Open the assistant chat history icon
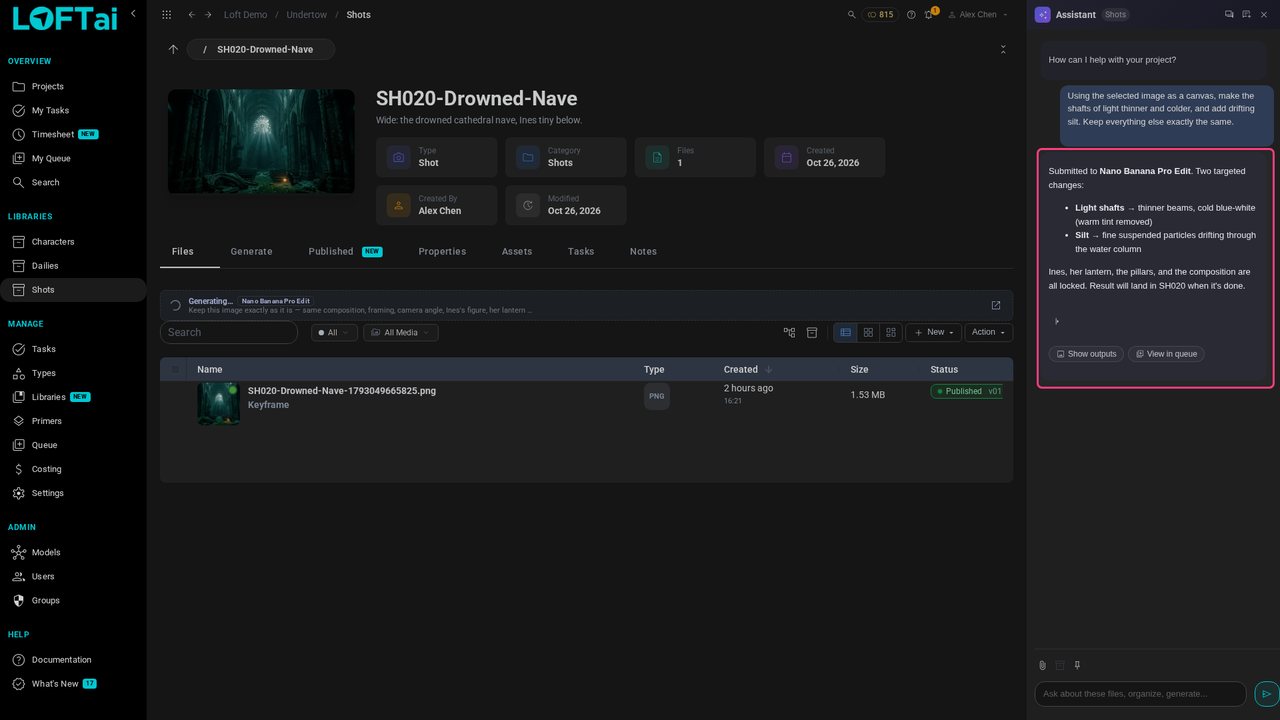1280x720 pixels. 1229,15
